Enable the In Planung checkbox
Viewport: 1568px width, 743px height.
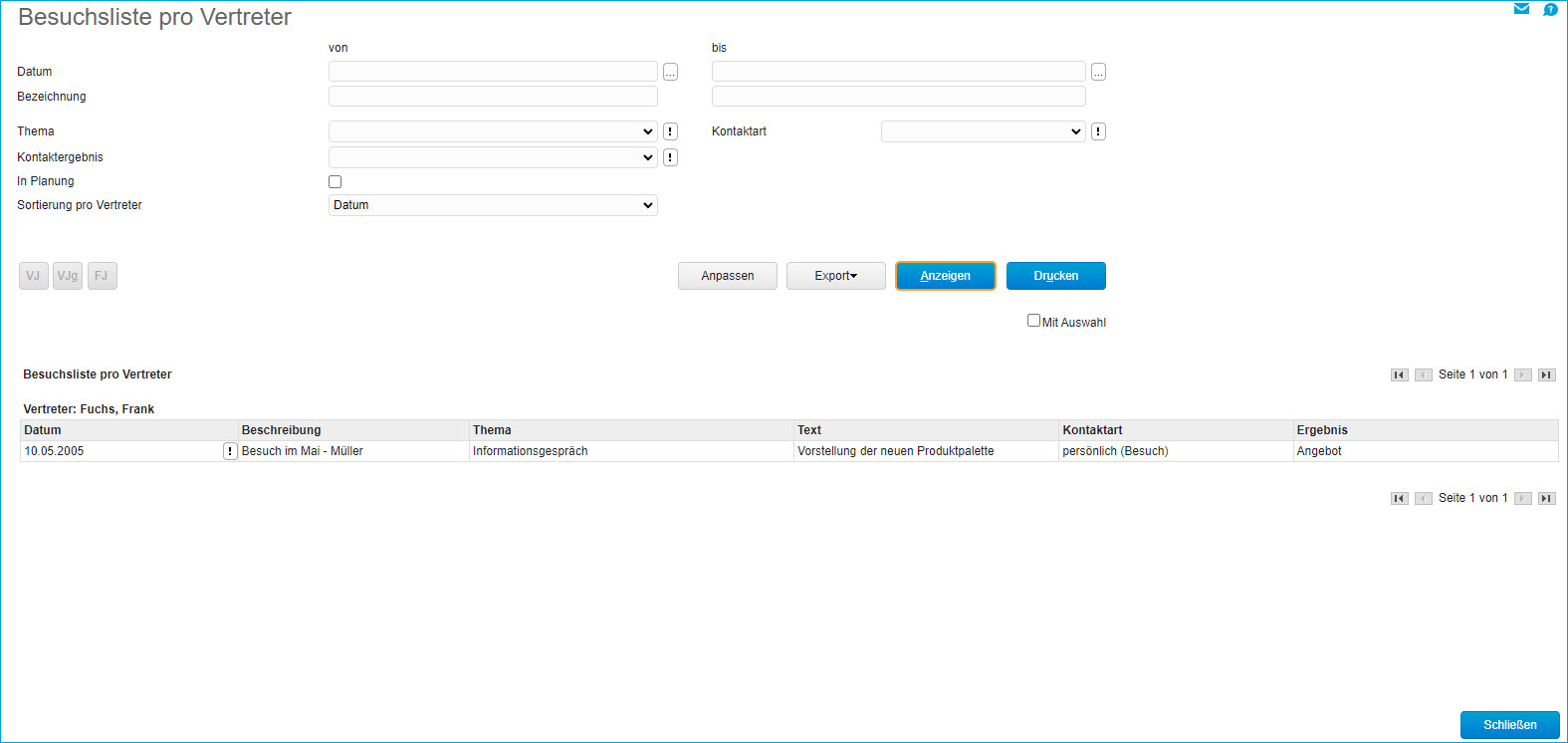click(336, 181)
